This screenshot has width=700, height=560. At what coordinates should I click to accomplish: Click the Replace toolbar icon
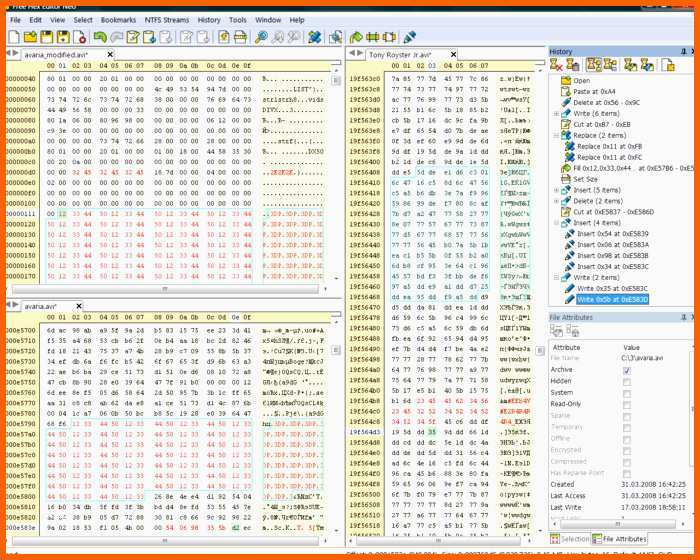point(315,37)
